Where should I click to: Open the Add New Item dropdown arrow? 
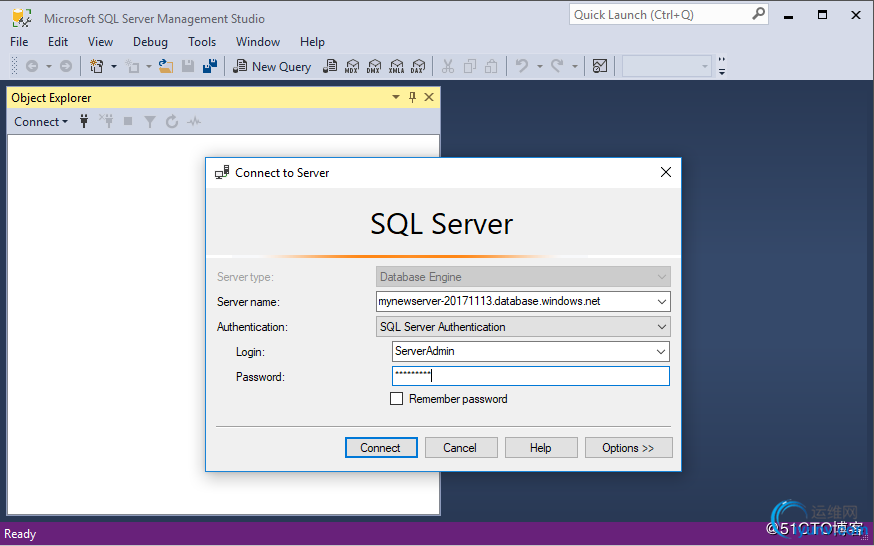(x=148, y=66)
